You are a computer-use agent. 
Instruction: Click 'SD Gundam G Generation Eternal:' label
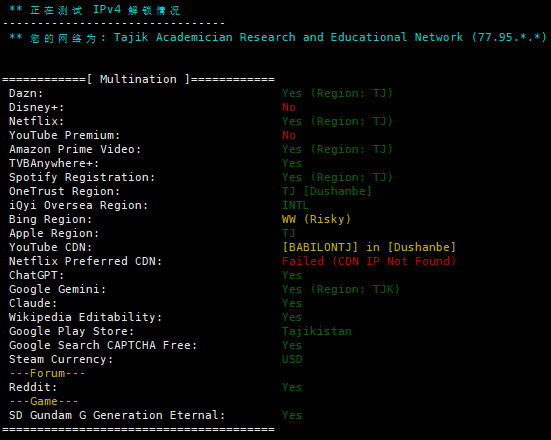click(x=117, y=415)
